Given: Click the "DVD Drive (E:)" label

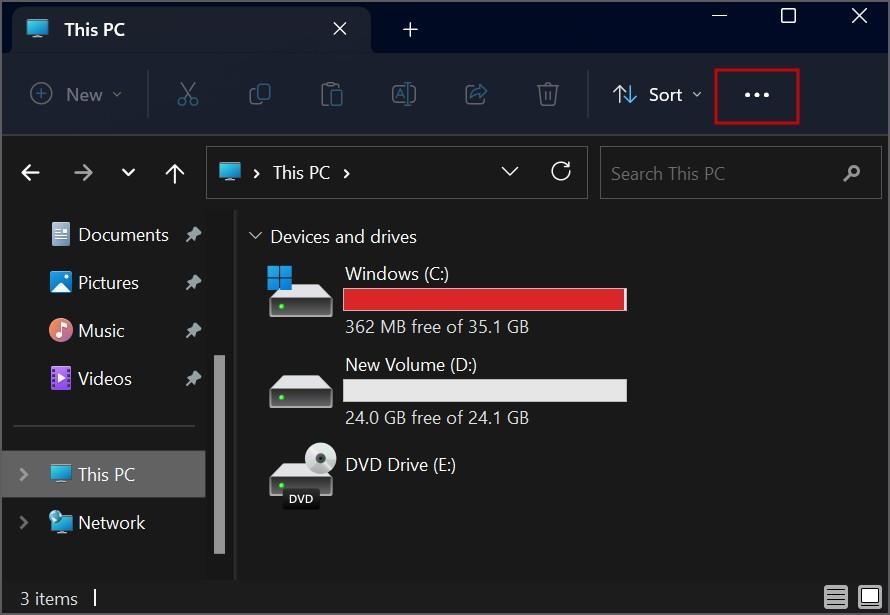Looking at the screenshot, I should point(400,465).
